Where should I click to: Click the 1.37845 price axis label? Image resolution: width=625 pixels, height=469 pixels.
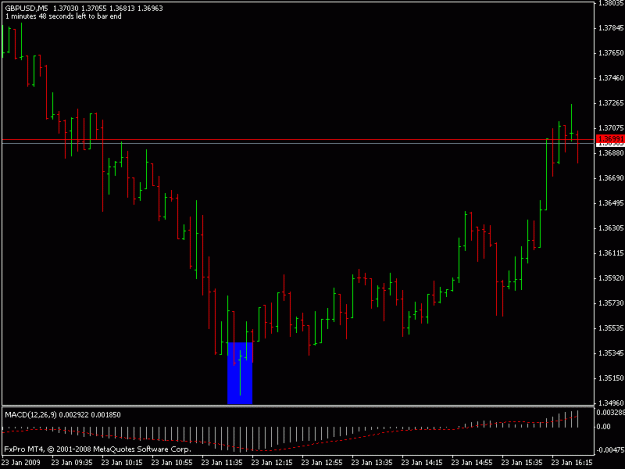pos(611,28)
